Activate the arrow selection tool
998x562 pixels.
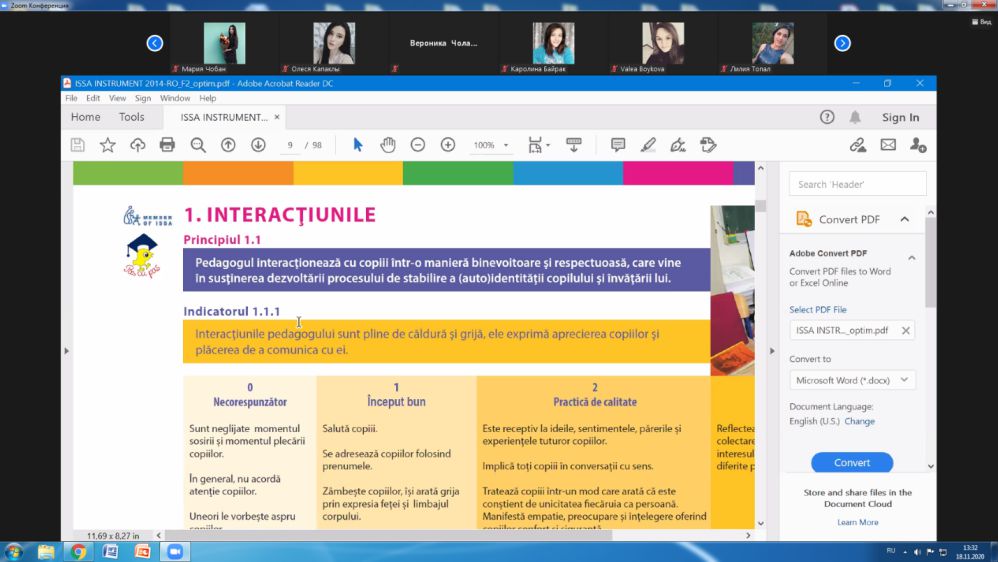coord(358,145)
